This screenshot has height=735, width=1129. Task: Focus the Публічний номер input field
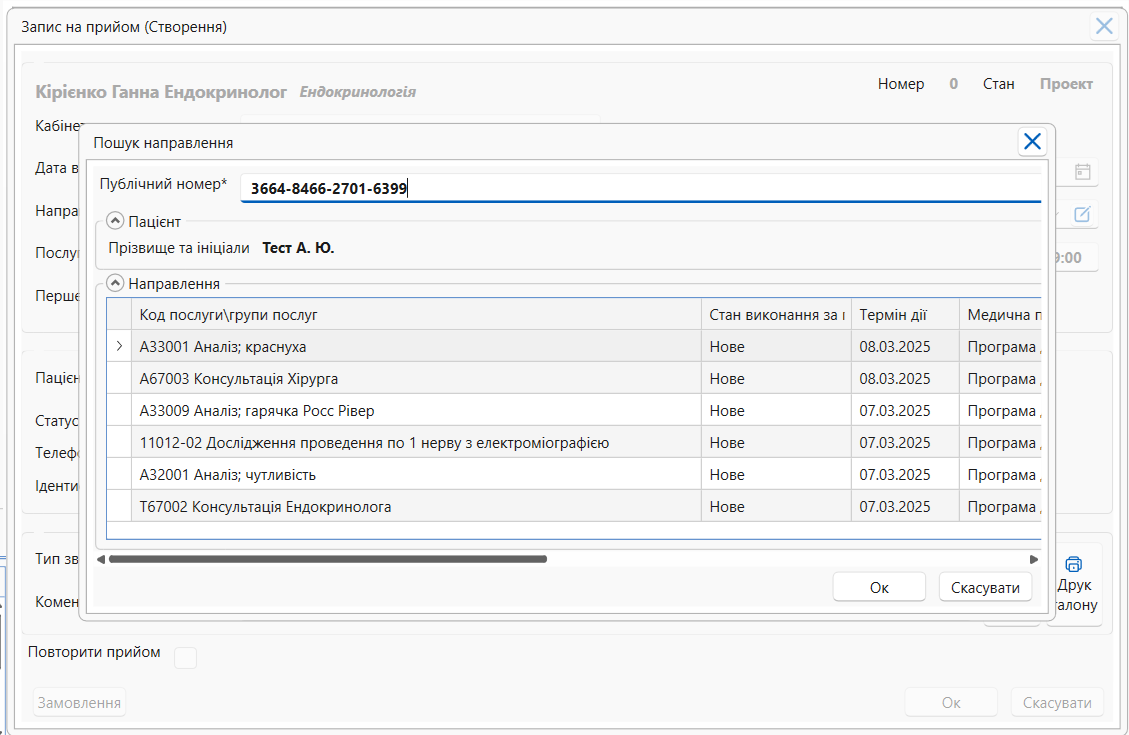(x=641, y=189)
